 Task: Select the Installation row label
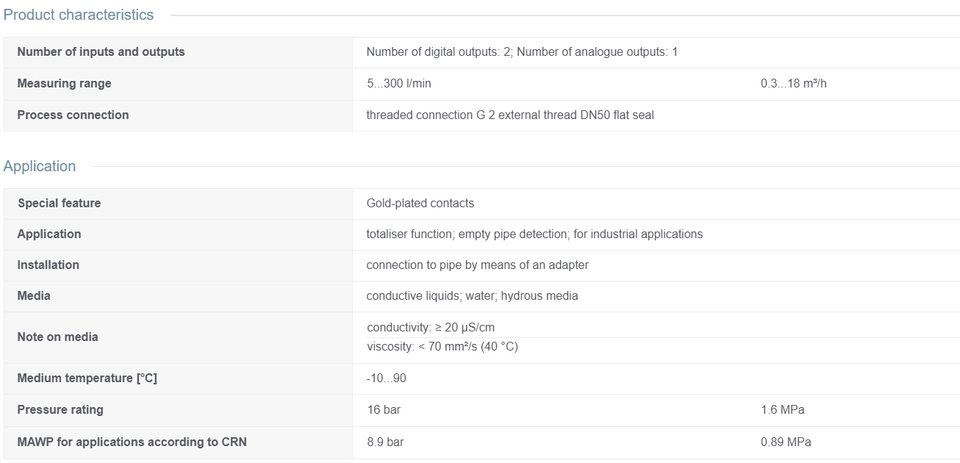[x=48, y=265]
